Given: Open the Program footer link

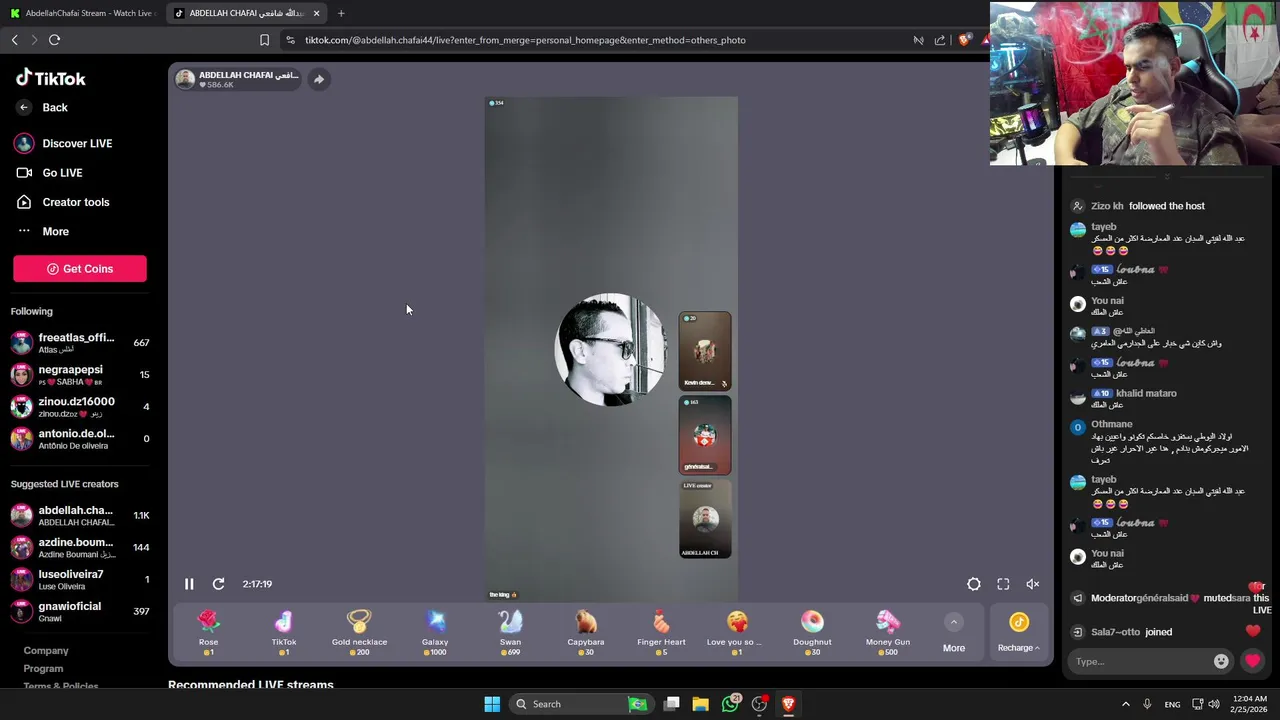Looking at the screenshot, I should (43, 669).
